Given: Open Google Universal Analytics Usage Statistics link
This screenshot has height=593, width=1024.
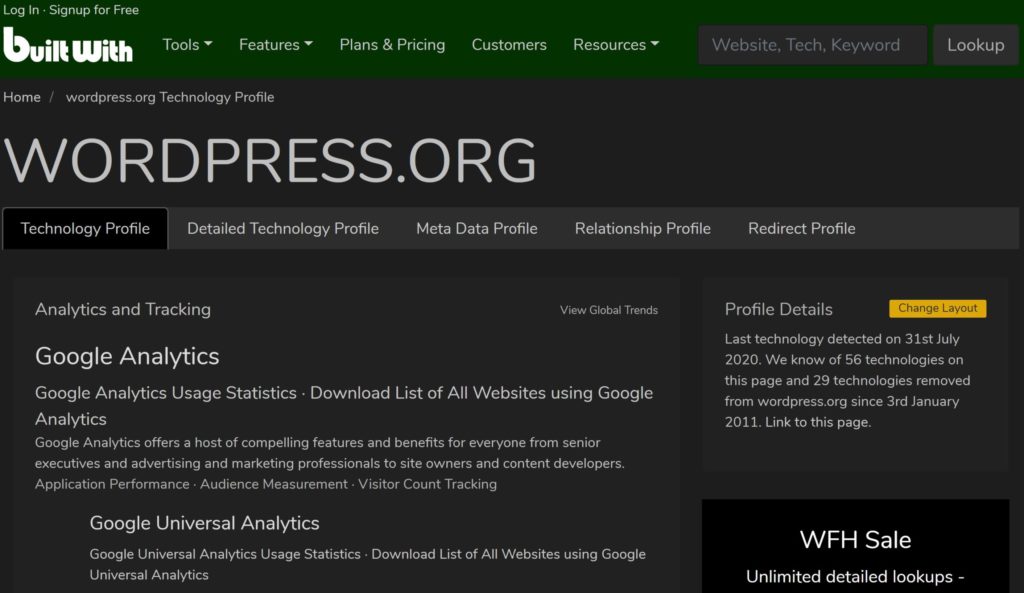Looking at the screenshot, I should (x=225, y=554).
